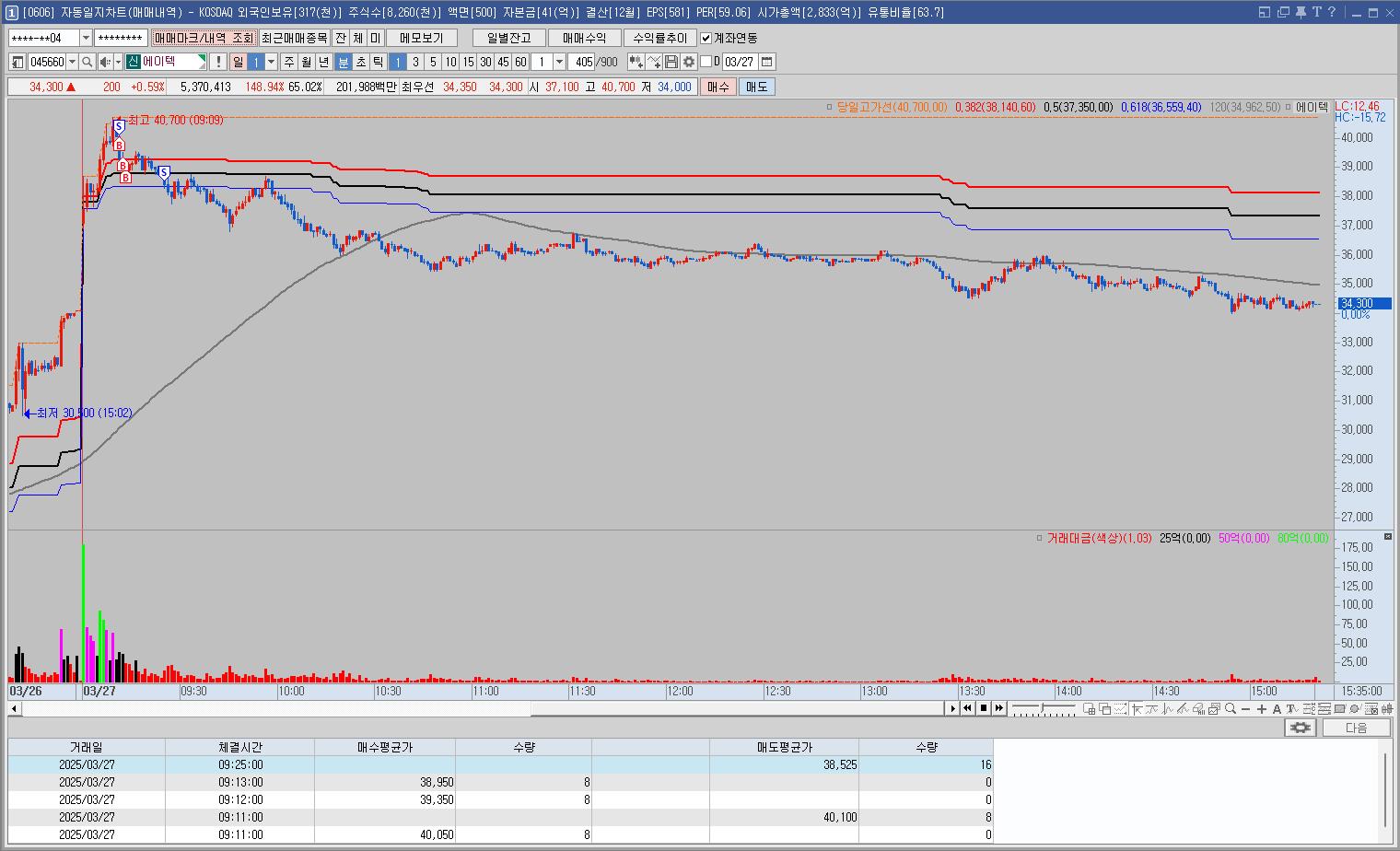This screenshot has width=1400, height=851.
Task: Click the play button on chart scroll bar
Action: tap(953, 708)
